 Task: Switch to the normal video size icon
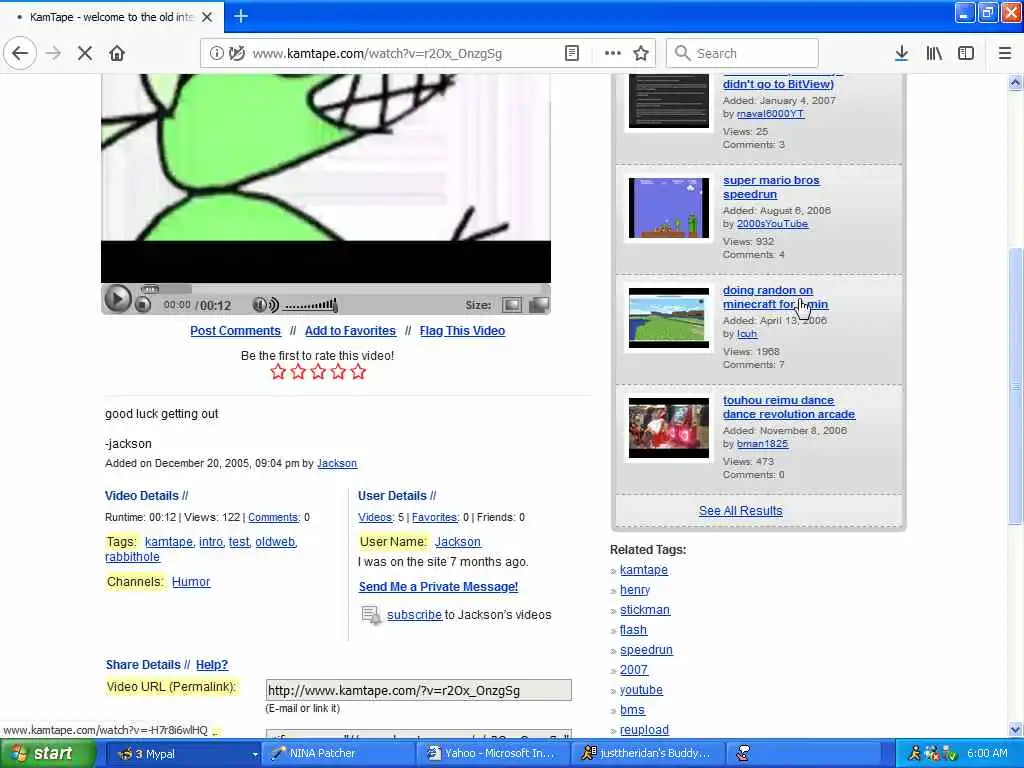coord(512,305)
